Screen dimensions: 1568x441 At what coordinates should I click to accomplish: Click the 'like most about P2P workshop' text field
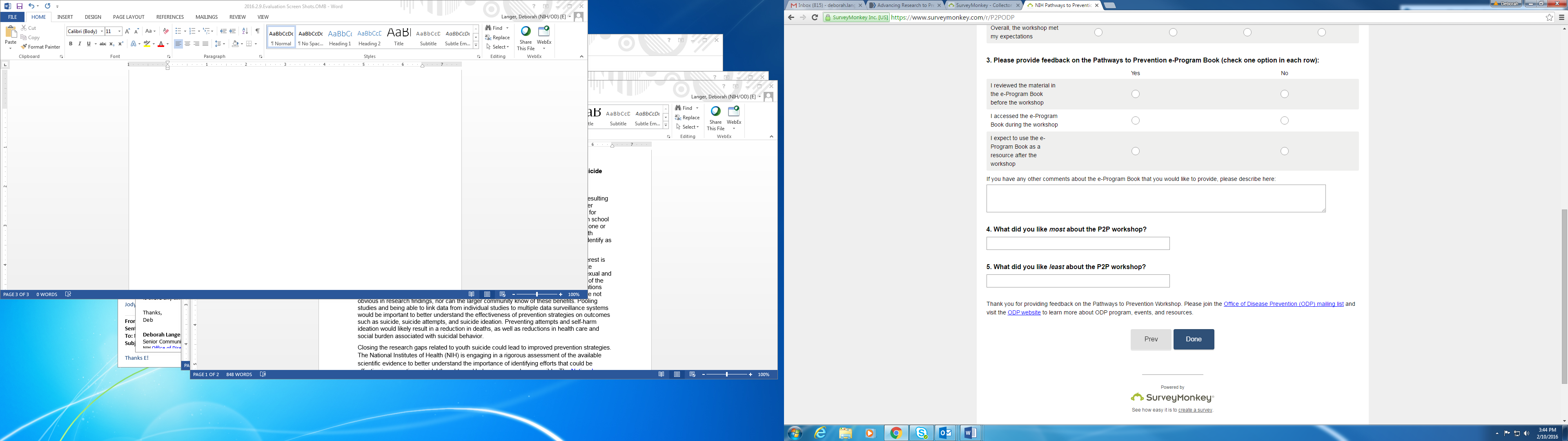1078,244
